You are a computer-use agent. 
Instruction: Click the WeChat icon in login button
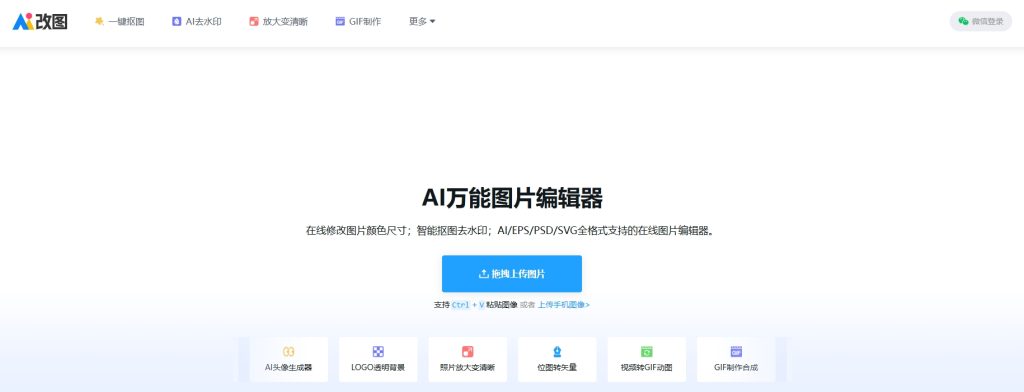point(963,21)
